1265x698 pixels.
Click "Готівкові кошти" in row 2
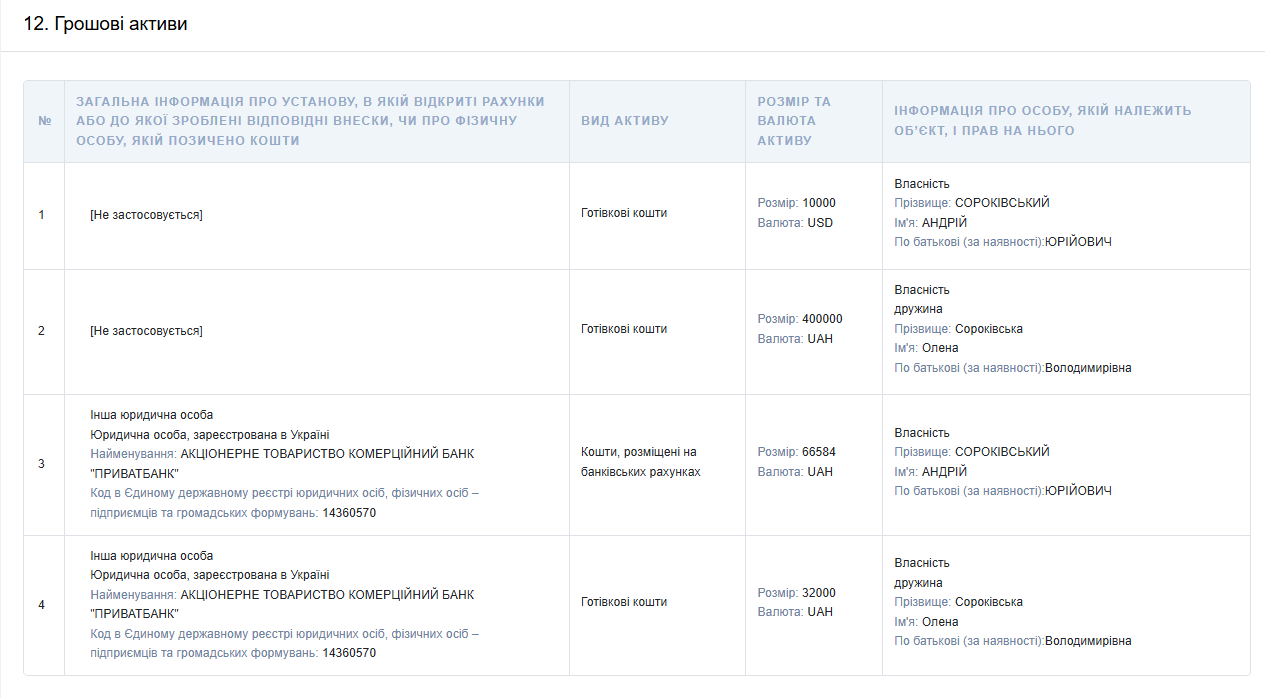click(x=623, y=329)
